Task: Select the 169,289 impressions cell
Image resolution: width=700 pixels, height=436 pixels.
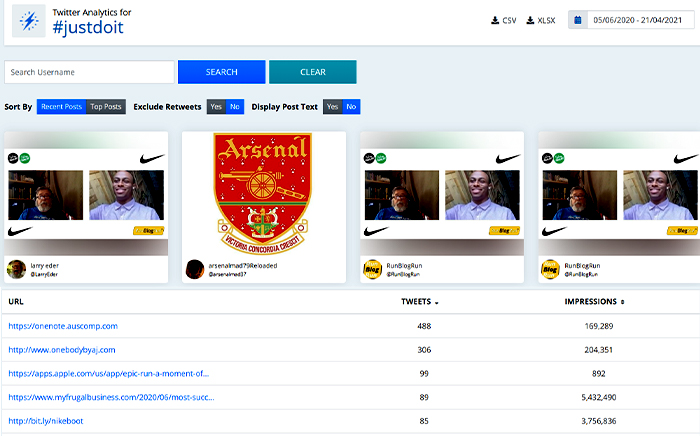Action: [599, 326]
